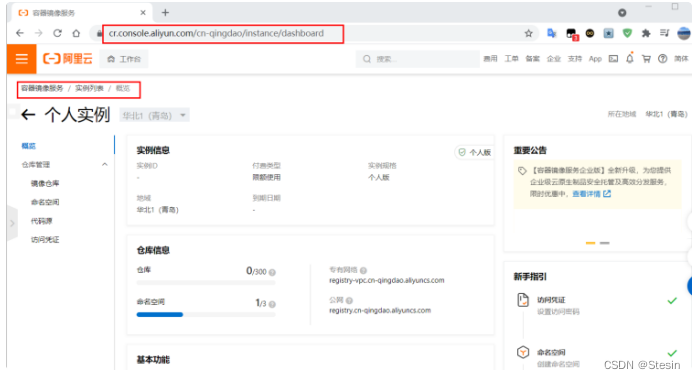Open 访问凭证 in the sidebar
695x379 pixels.
[x=45, y=240]
